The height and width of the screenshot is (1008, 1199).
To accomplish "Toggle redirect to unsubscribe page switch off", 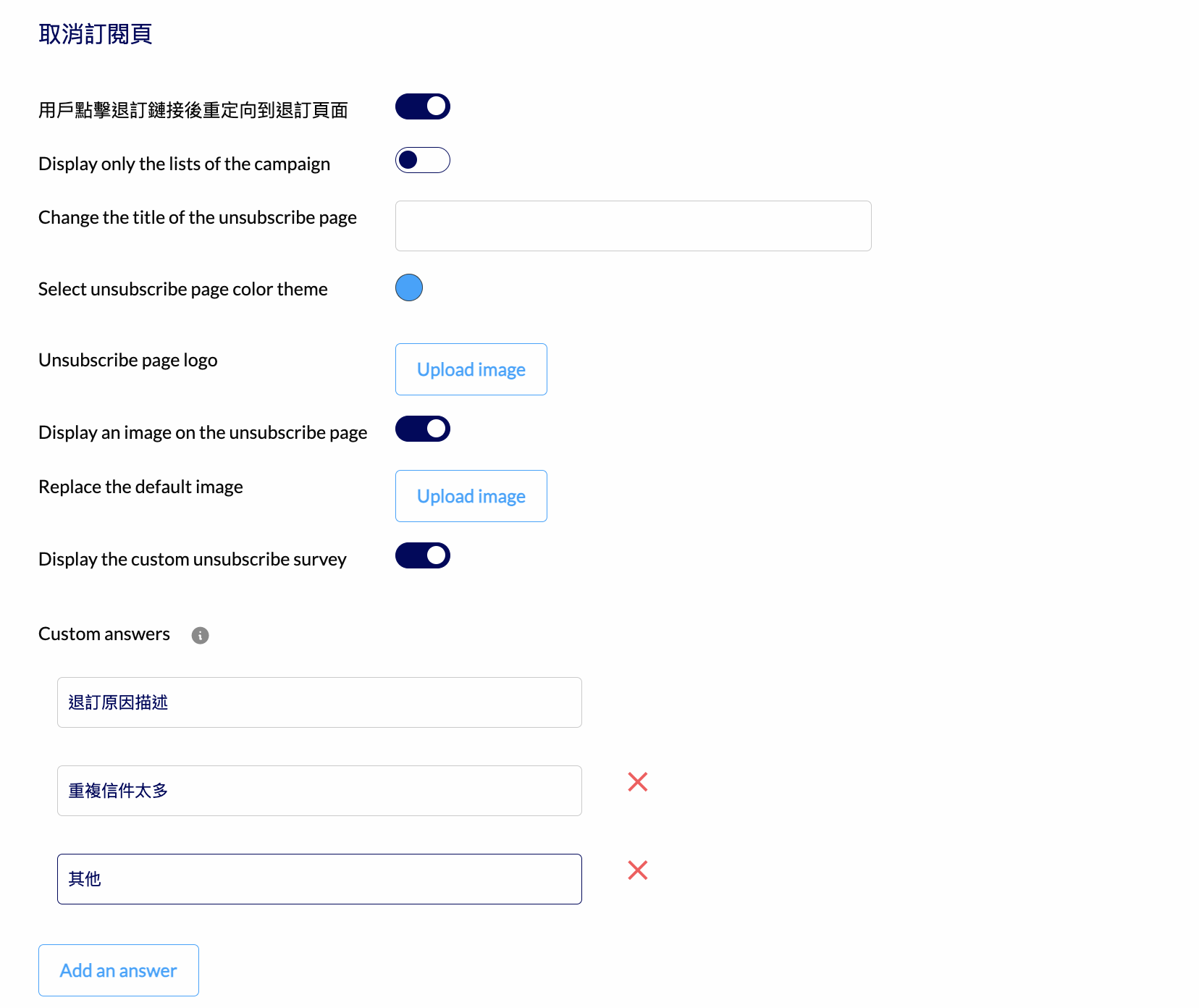I will pyautogui.click(x=423, y=106).
